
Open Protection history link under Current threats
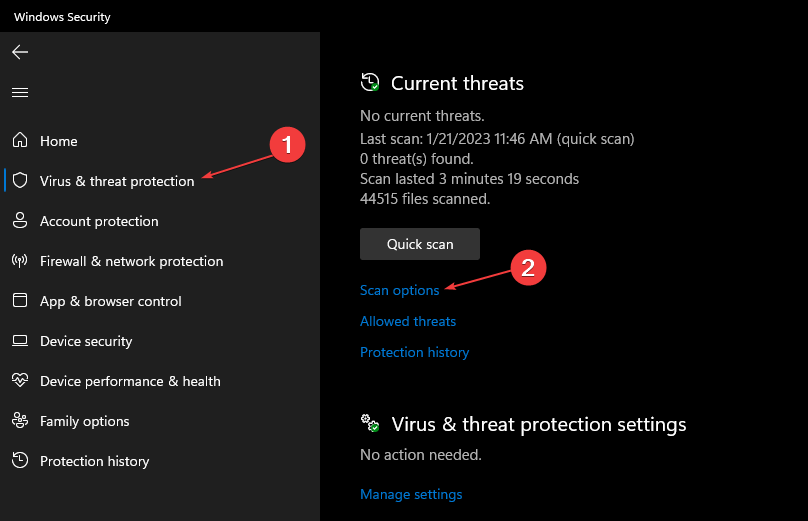[414, 352]
